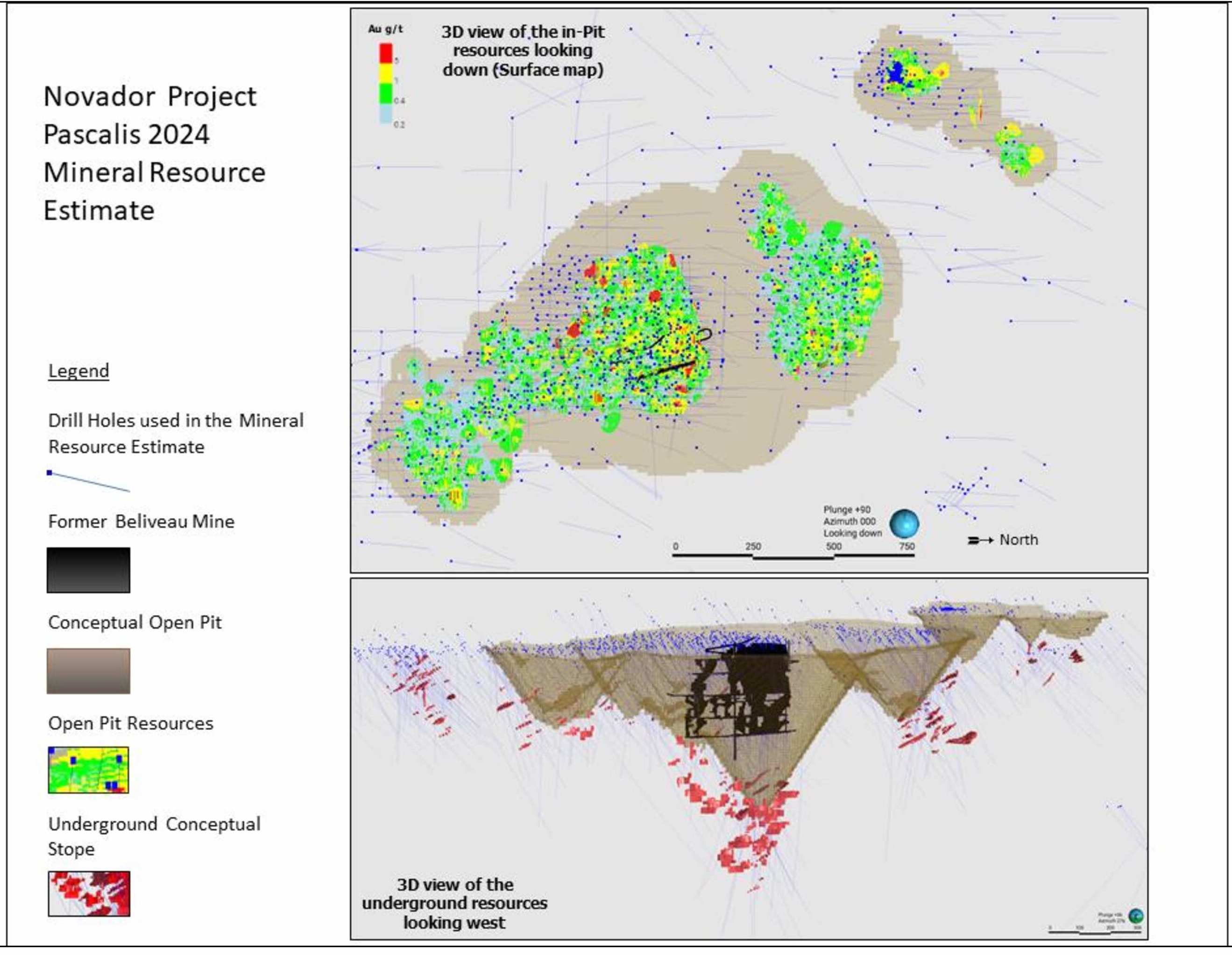1232x955 pixels.
Task: Click the green swatch in Au g/t scale
Action: coord(386,93)
